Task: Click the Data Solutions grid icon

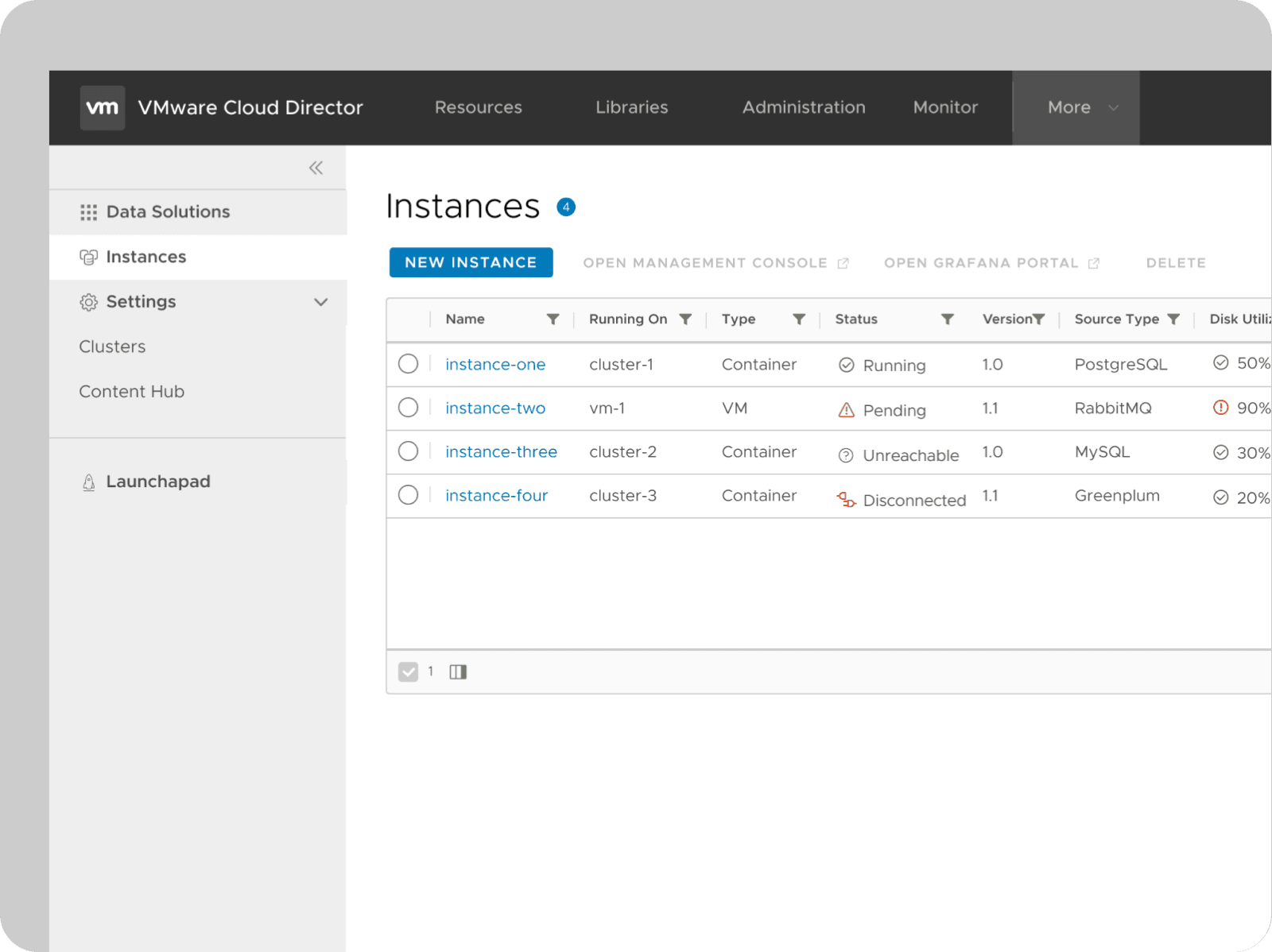Action: point(88,212)
